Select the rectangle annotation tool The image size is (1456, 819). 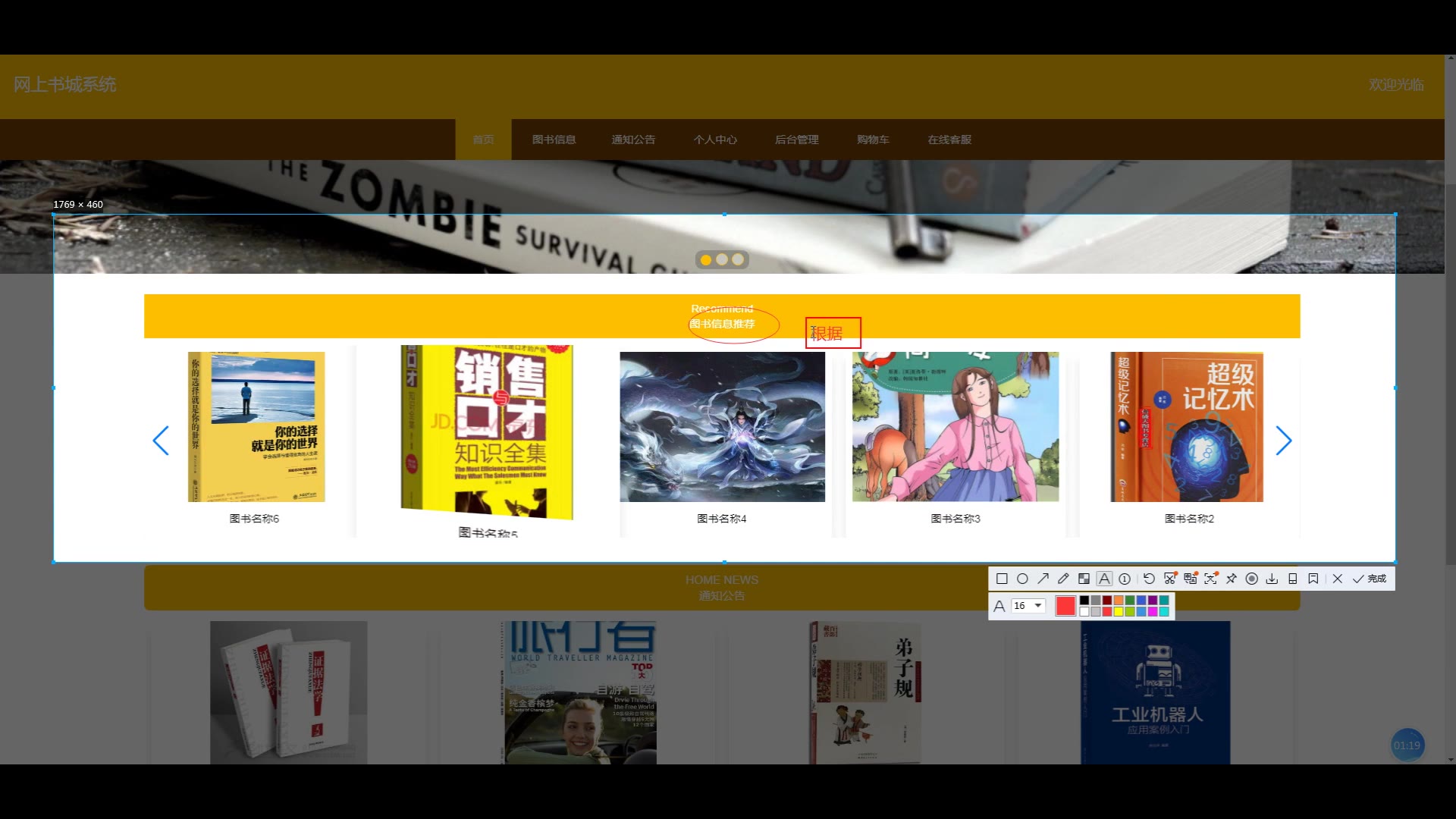pyautogui.click(x=1002, y=579)
